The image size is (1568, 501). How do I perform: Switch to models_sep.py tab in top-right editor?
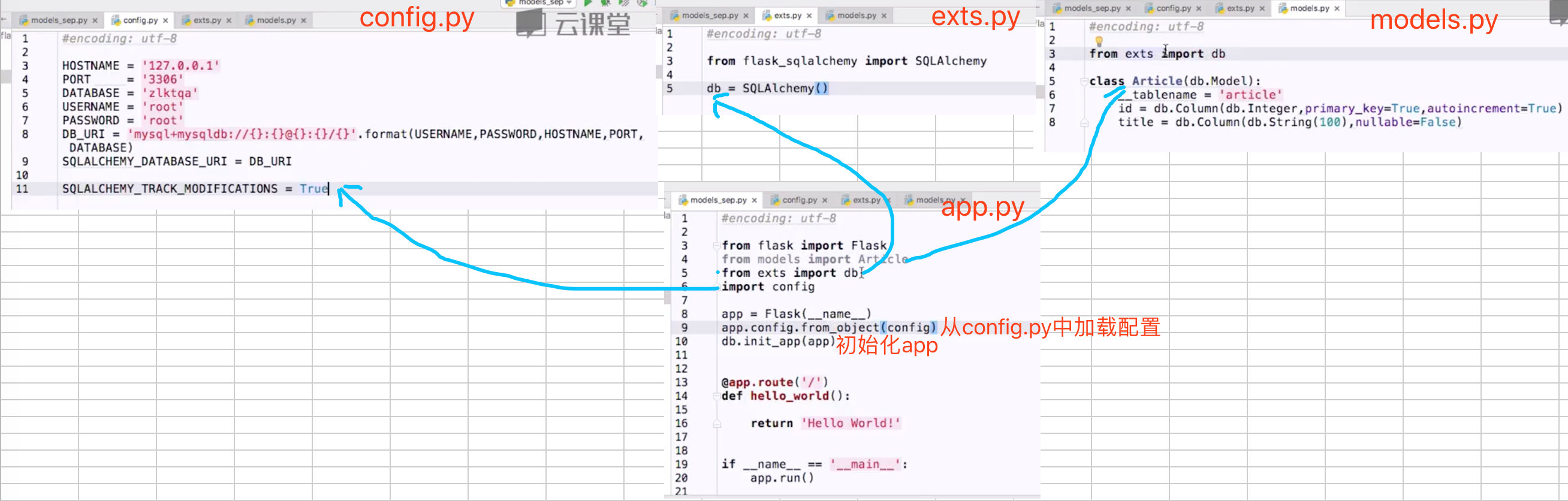[x=1092, y=8]
